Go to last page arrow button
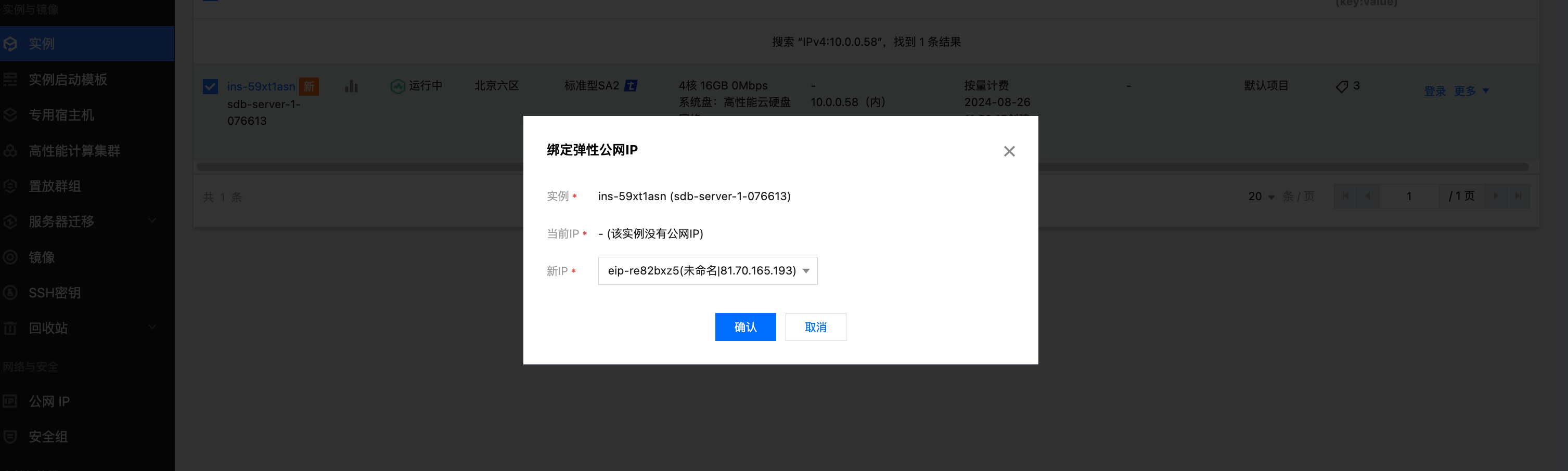The width and height of the screenshot is (1568, 471). click(x=1518, y=196)
